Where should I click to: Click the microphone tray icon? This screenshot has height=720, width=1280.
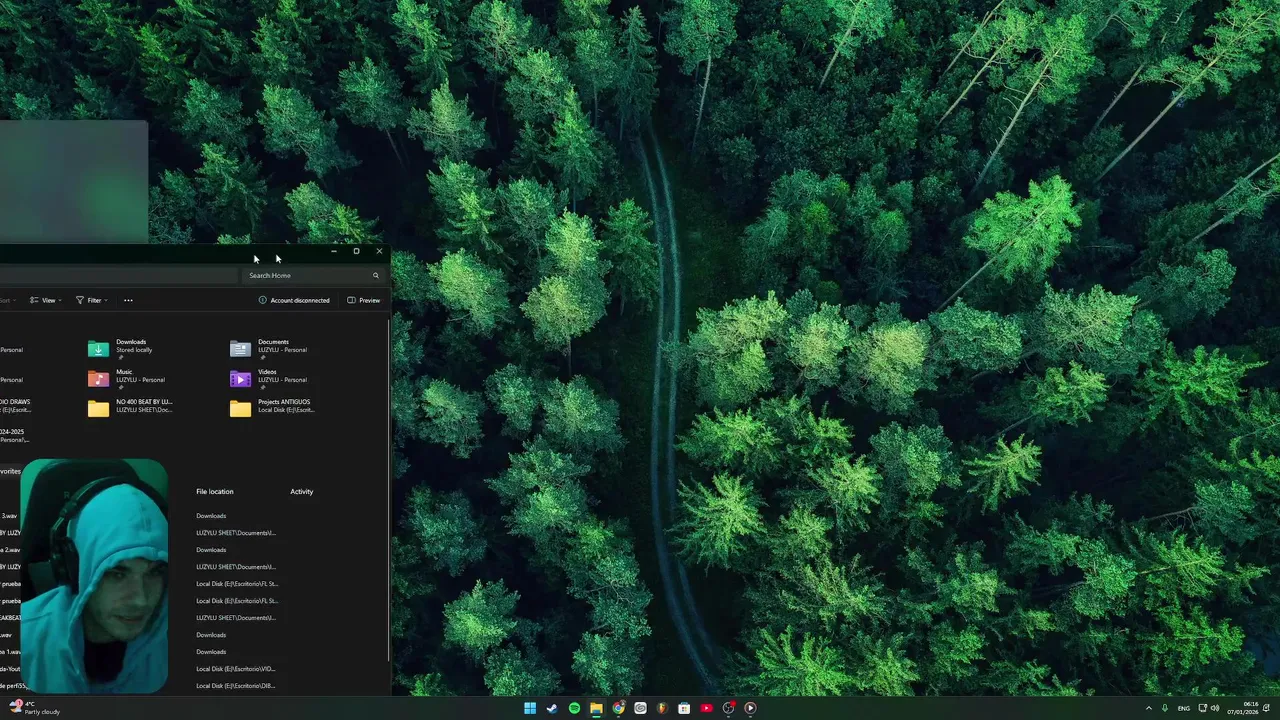coord(1165,708)
